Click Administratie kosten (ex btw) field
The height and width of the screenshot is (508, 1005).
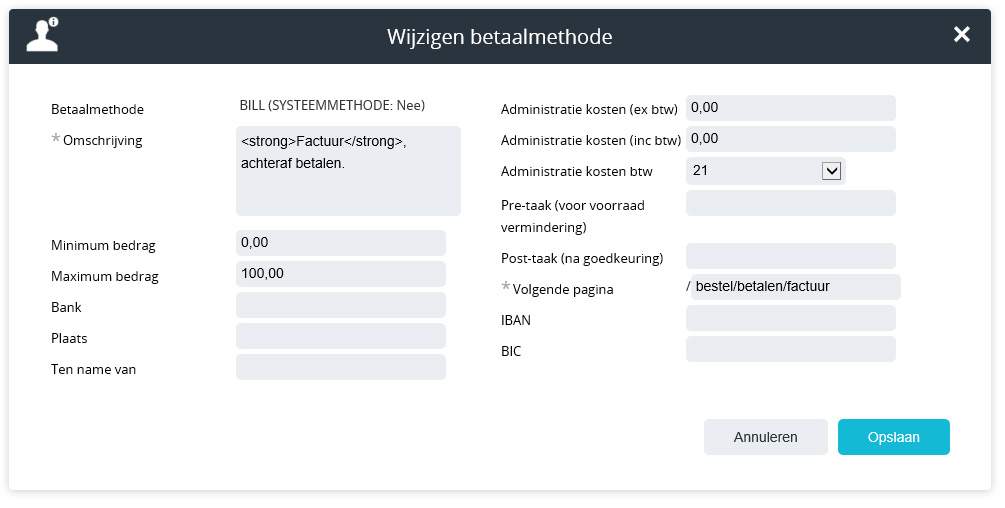[790, 108]
